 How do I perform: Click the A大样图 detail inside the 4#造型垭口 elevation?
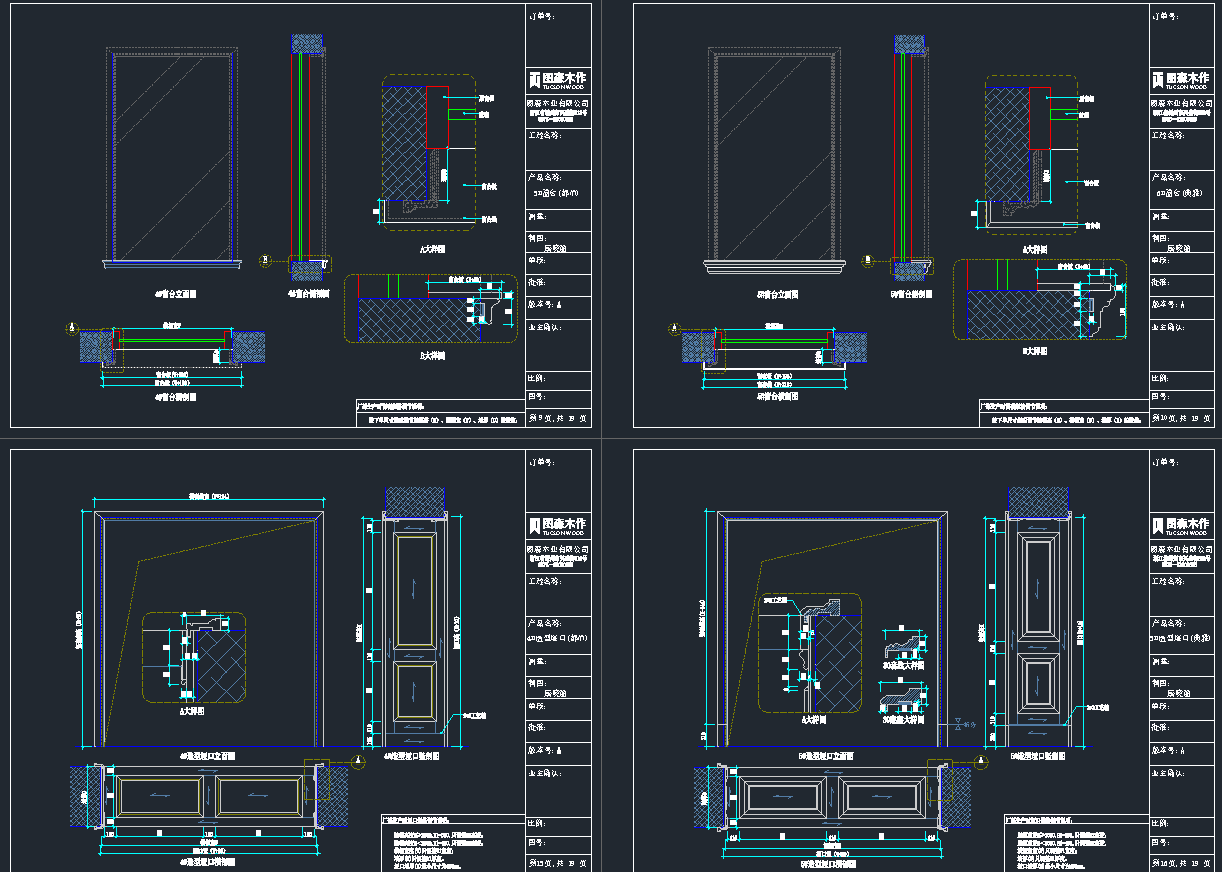tap(195, 657)
